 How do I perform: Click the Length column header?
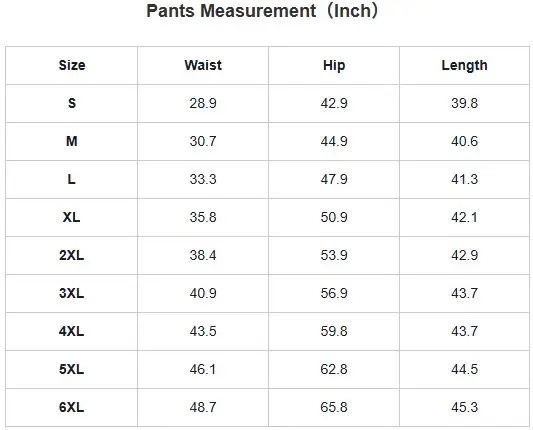coord(464,65)
